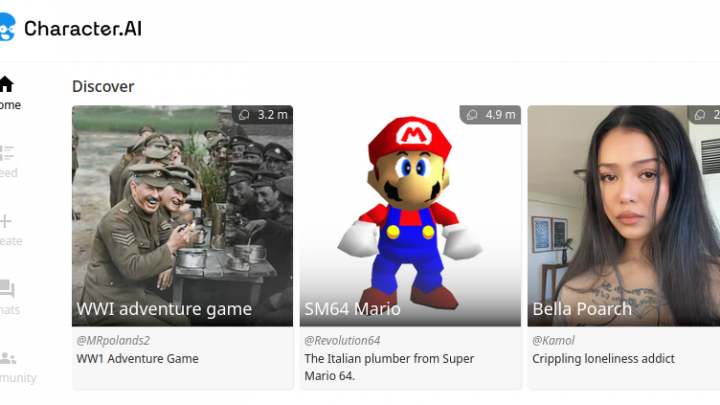
Task: Visit creator @Kamol profile
Action: click(x=553, y=340)
